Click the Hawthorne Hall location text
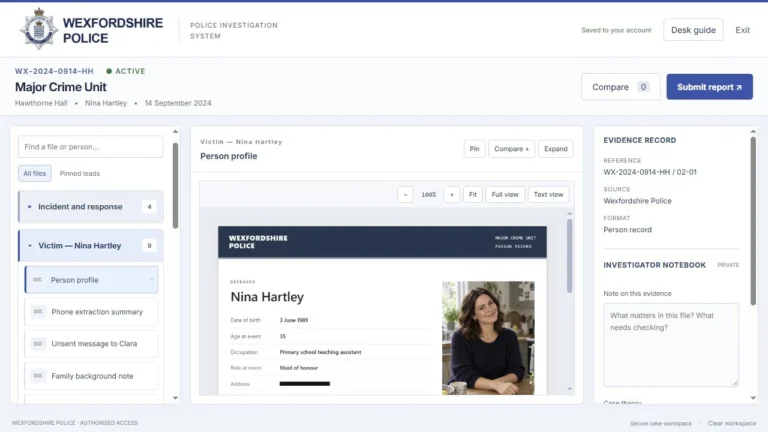The width and height of the screenshot is (768, 432). pos(41,103)
